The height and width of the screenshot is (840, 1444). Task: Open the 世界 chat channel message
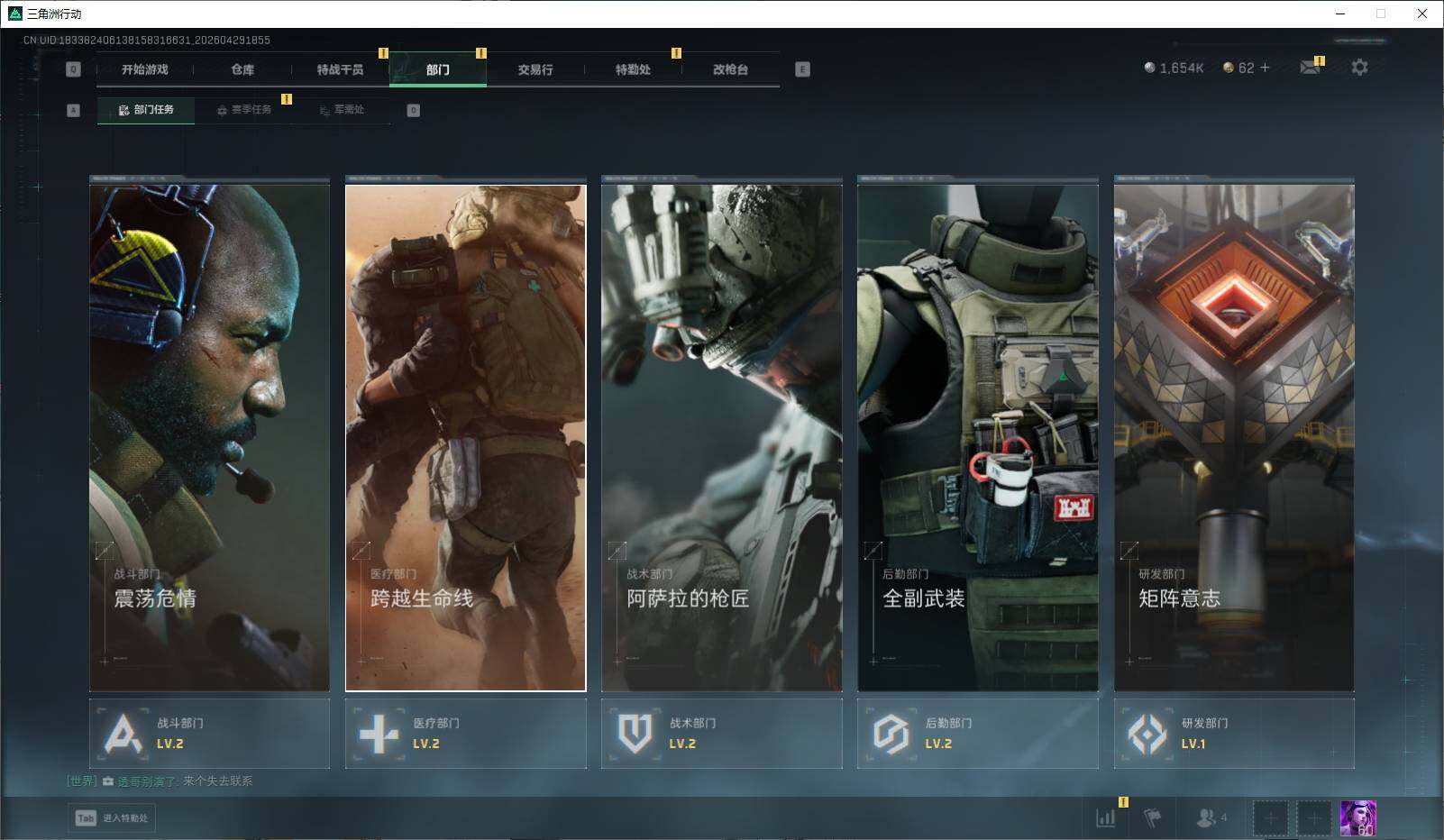(x=160, y=781)
